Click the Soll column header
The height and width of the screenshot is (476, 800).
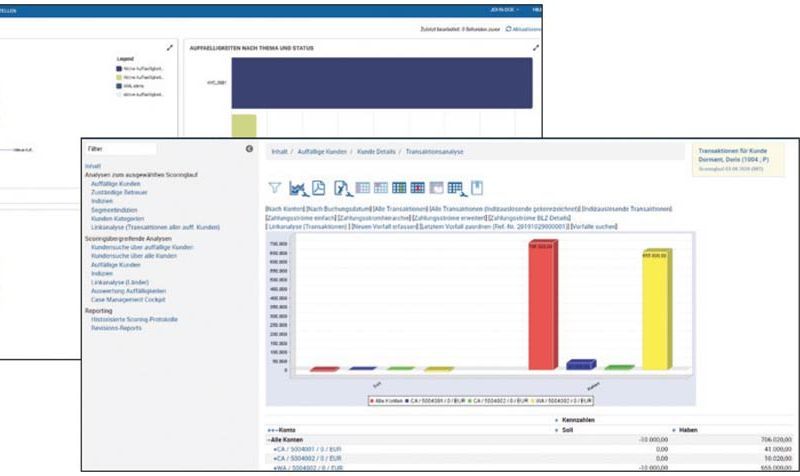click(x=567, y=430)
